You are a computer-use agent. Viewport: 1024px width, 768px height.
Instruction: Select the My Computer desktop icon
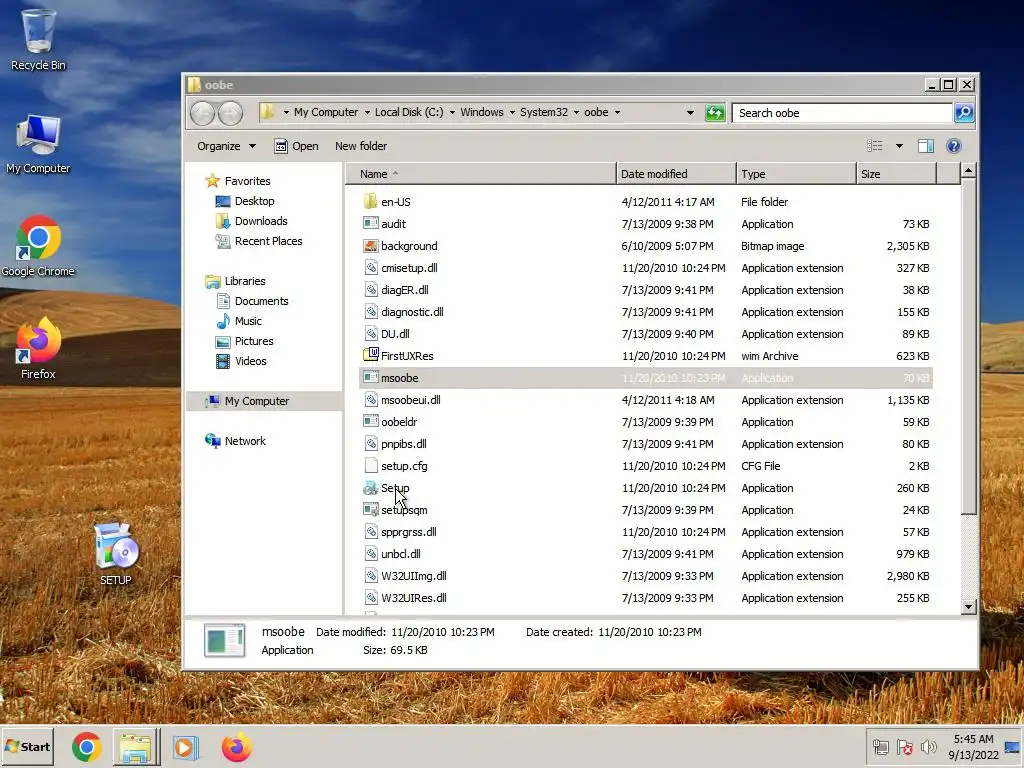tap(38, 144)
